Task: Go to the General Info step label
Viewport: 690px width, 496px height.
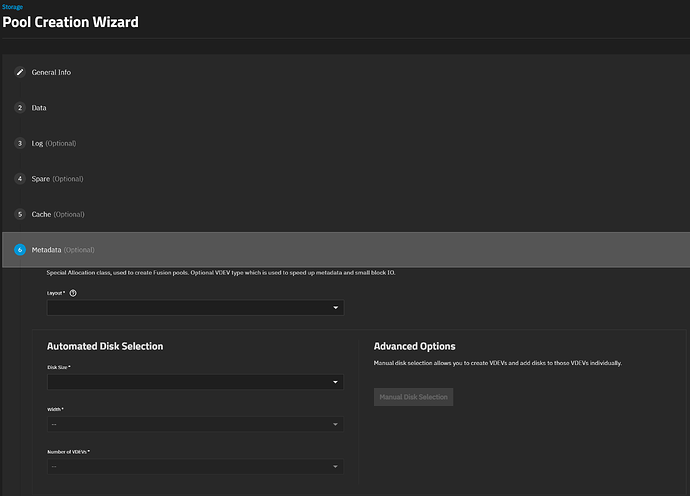Action: tap(51, 72)
